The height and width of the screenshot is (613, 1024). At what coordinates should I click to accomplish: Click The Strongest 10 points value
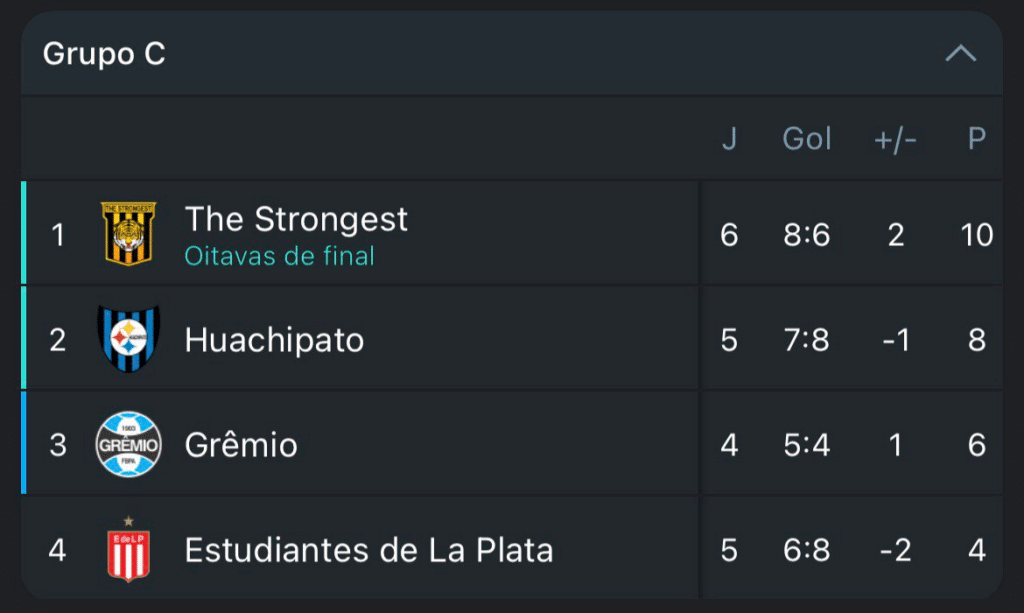(x=977, y=235)
